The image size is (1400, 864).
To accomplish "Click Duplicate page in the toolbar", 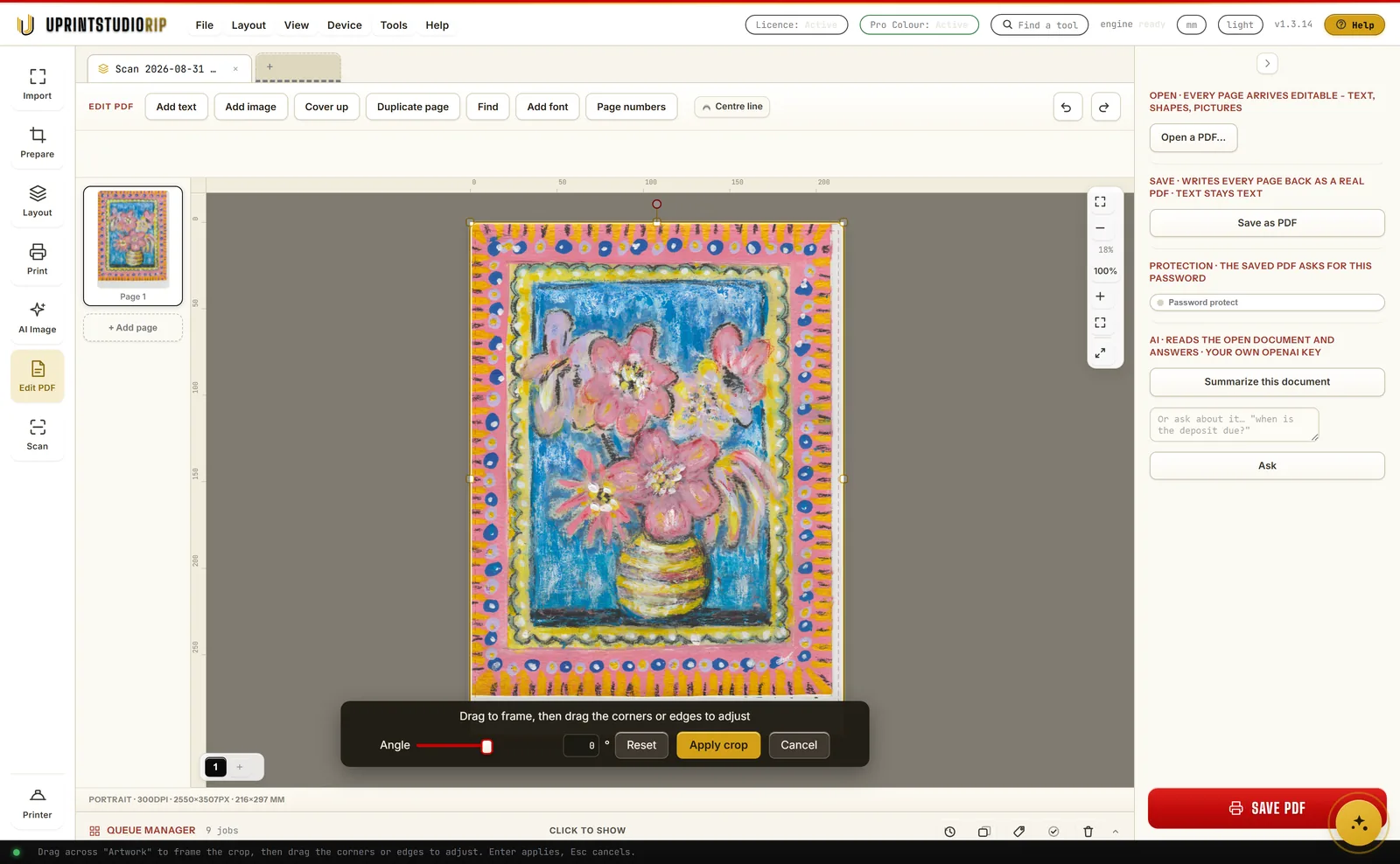I will pyautogui.click(x=413, y=107).
